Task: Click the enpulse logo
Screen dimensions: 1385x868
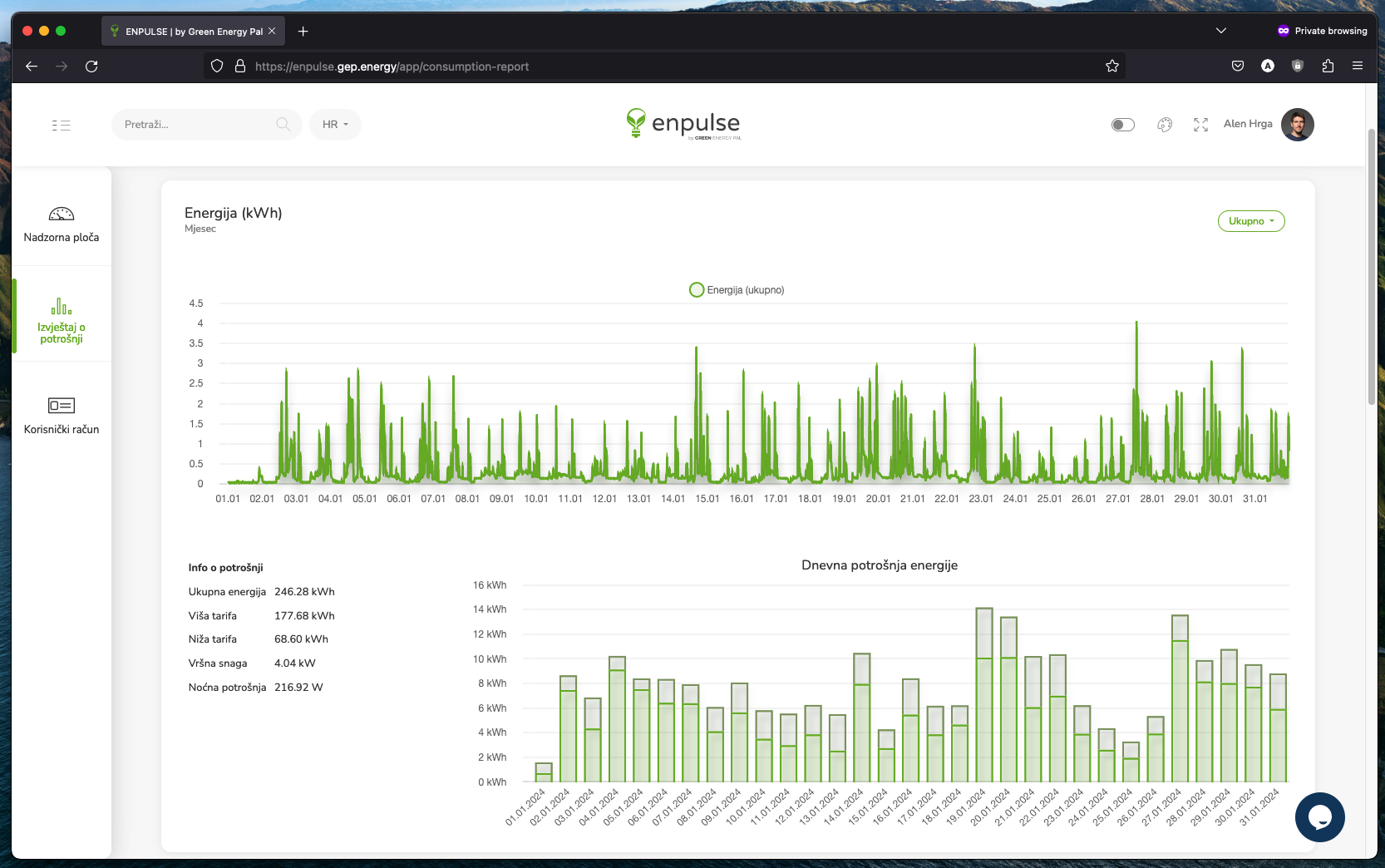Action: coord(683,124)
